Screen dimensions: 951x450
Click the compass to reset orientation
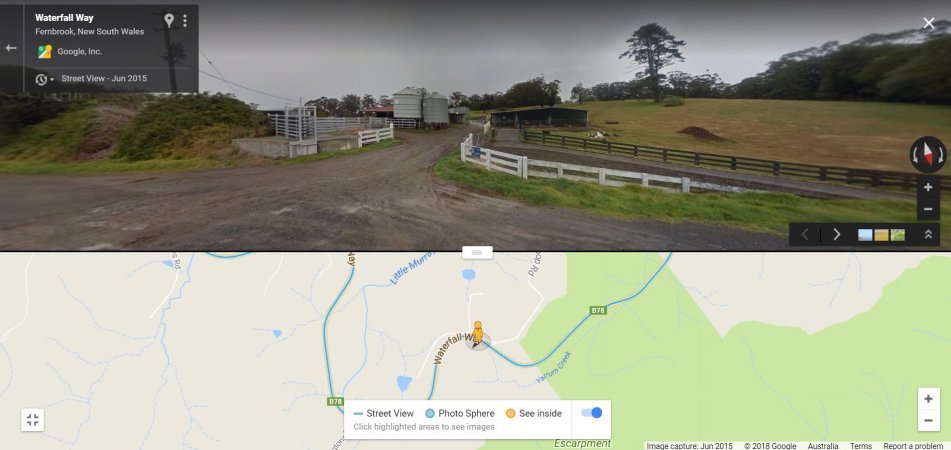coord(927,155)
